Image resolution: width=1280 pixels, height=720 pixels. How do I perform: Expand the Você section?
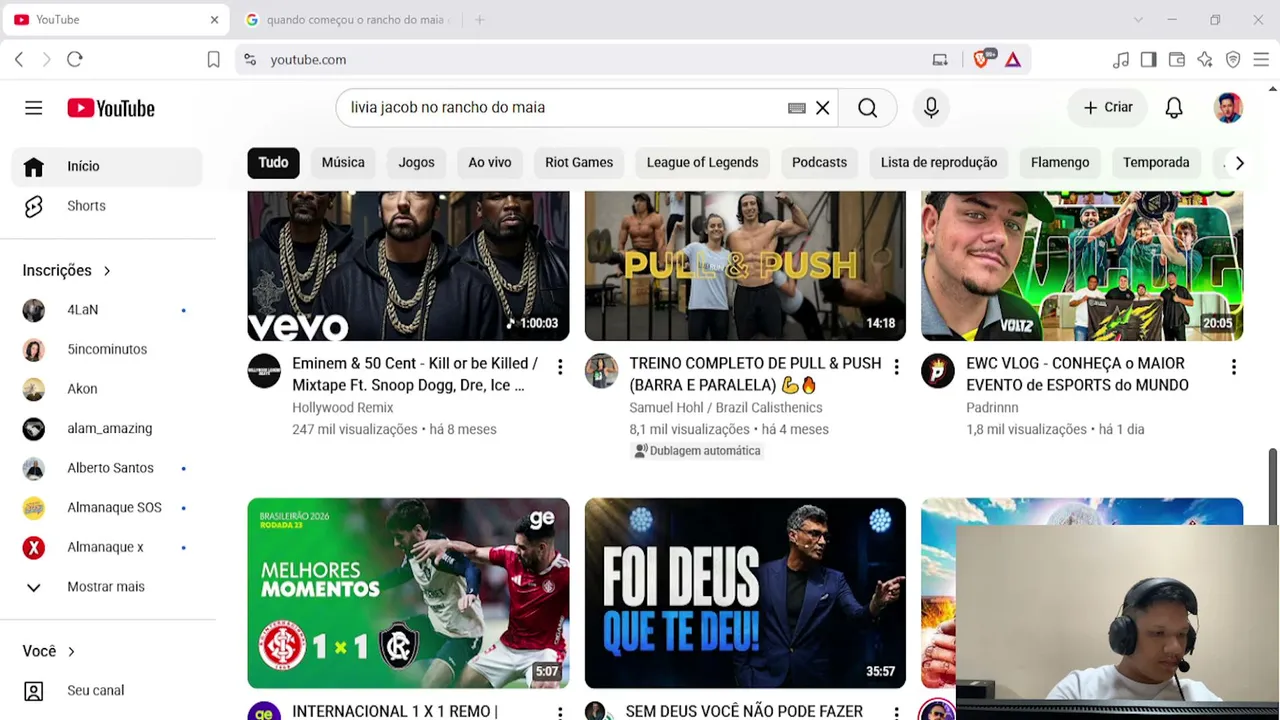tap(49, 651)
